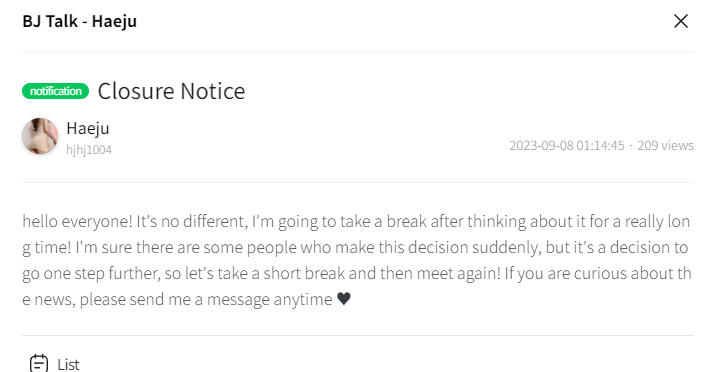This screenshot has width=703, height=372.
Task: Click the text 'please send me a message anytime'
Action: (x=206, y=299)
